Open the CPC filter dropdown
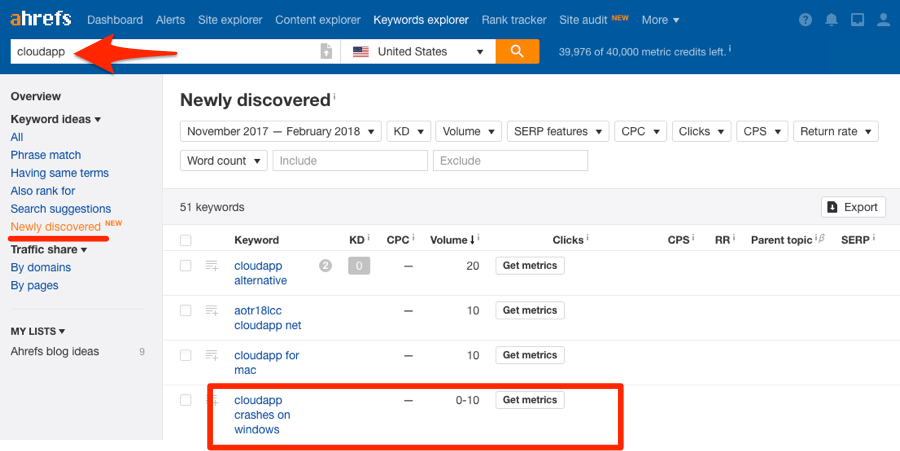 [641, 131]
